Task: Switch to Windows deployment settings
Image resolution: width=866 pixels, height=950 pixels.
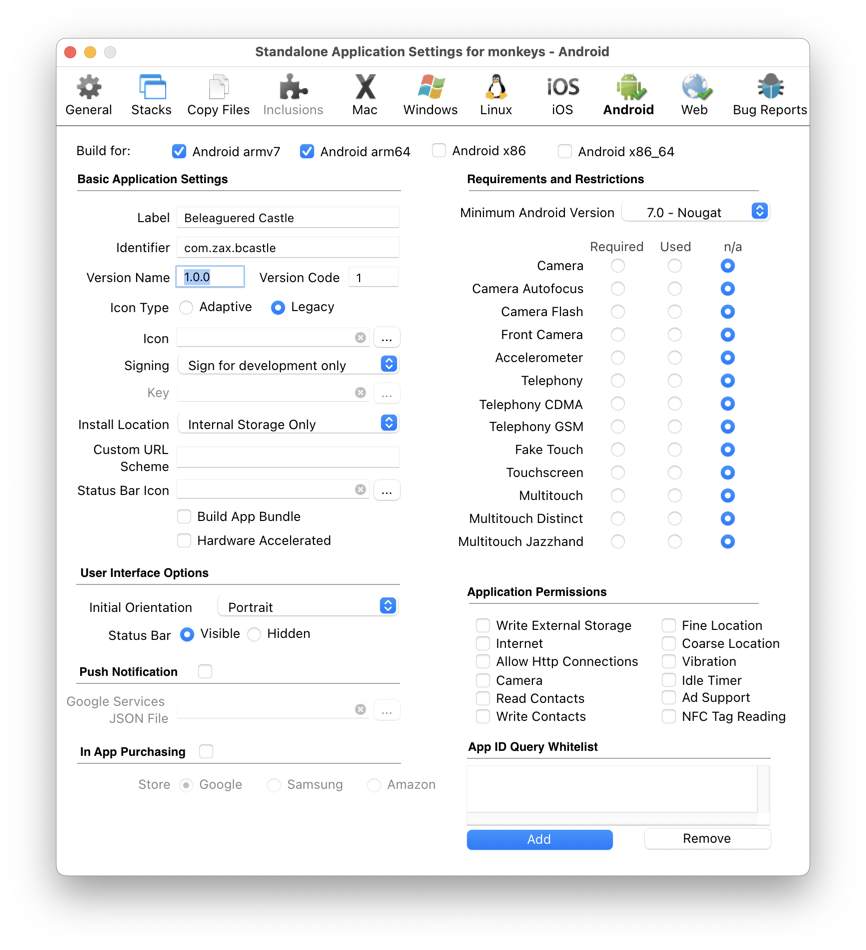Action: coord(430,95)
